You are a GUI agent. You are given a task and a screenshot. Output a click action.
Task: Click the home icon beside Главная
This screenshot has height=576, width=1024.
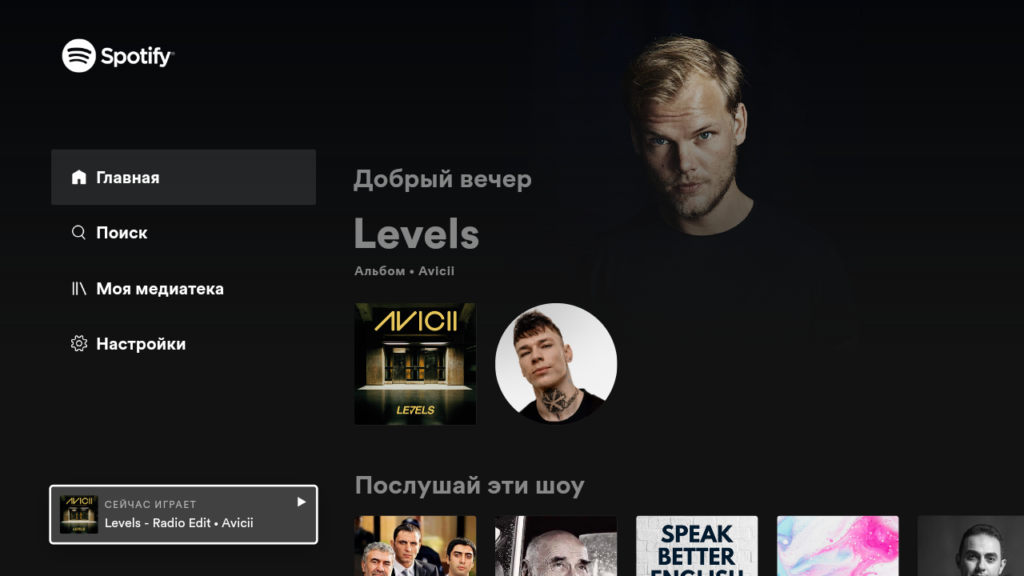pos(78,177)
